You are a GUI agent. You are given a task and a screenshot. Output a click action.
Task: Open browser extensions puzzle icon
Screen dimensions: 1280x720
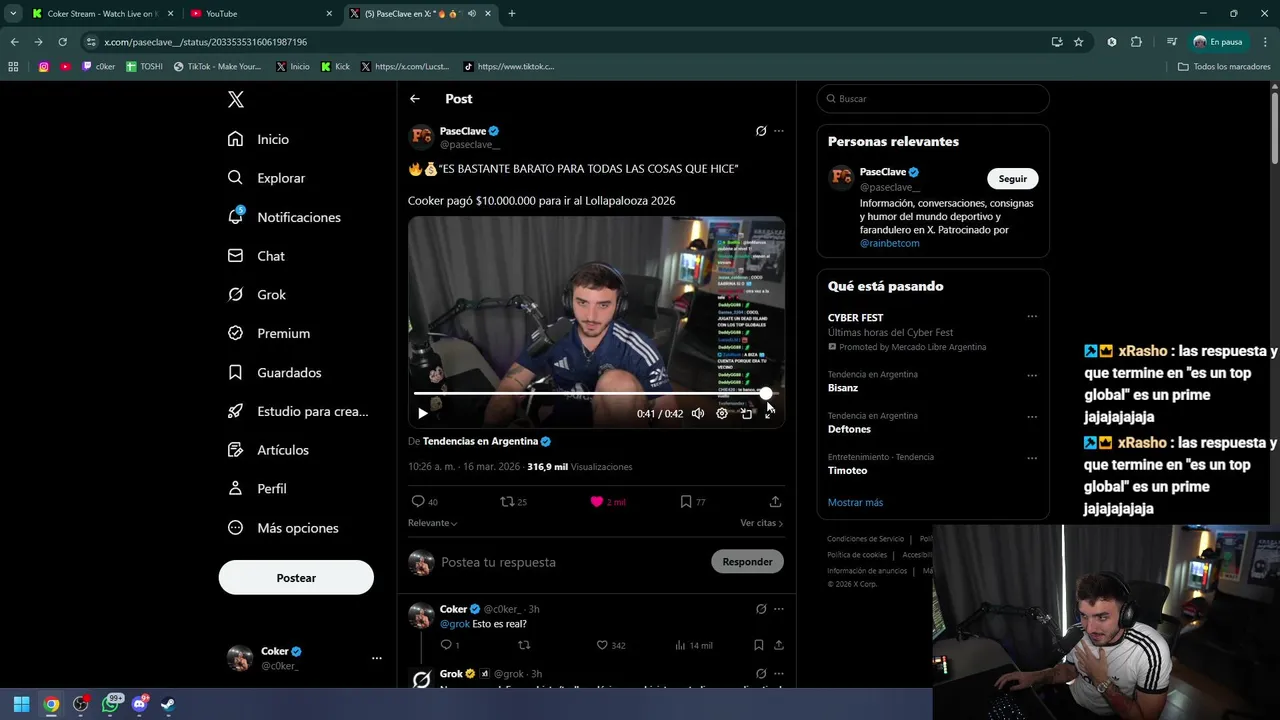1136,42
